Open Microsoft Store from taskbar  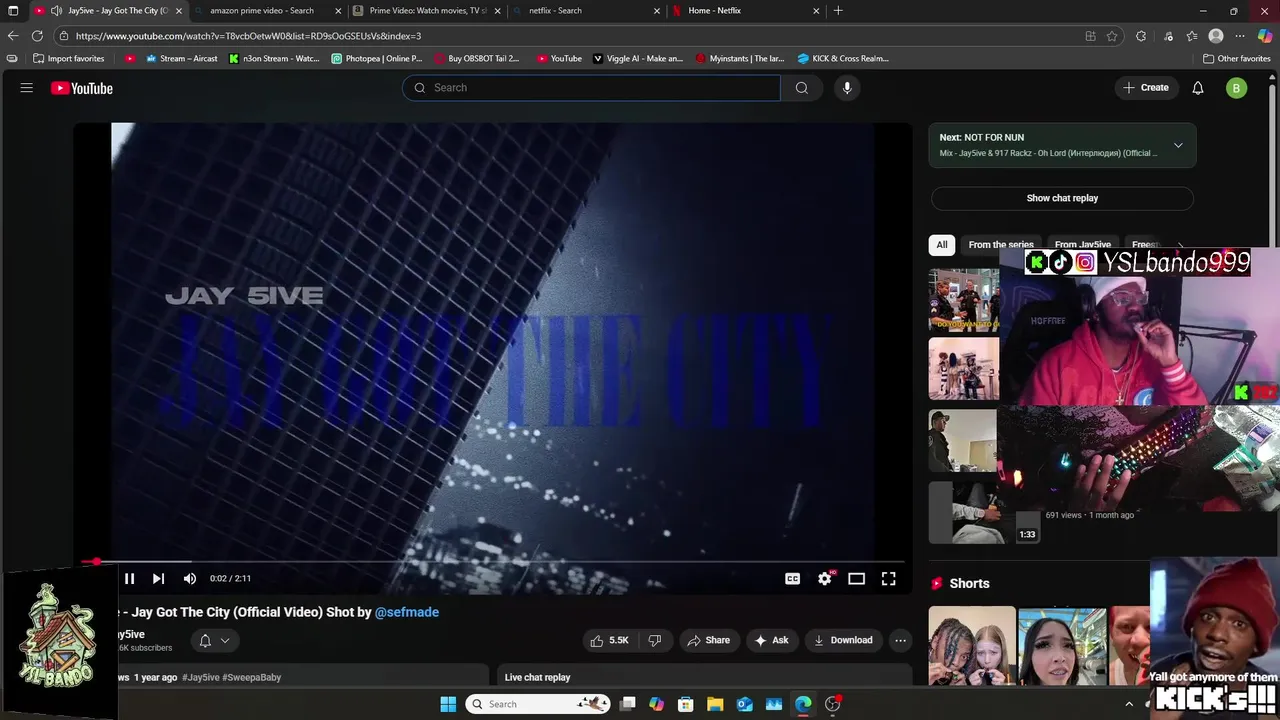tap(686, 704)
